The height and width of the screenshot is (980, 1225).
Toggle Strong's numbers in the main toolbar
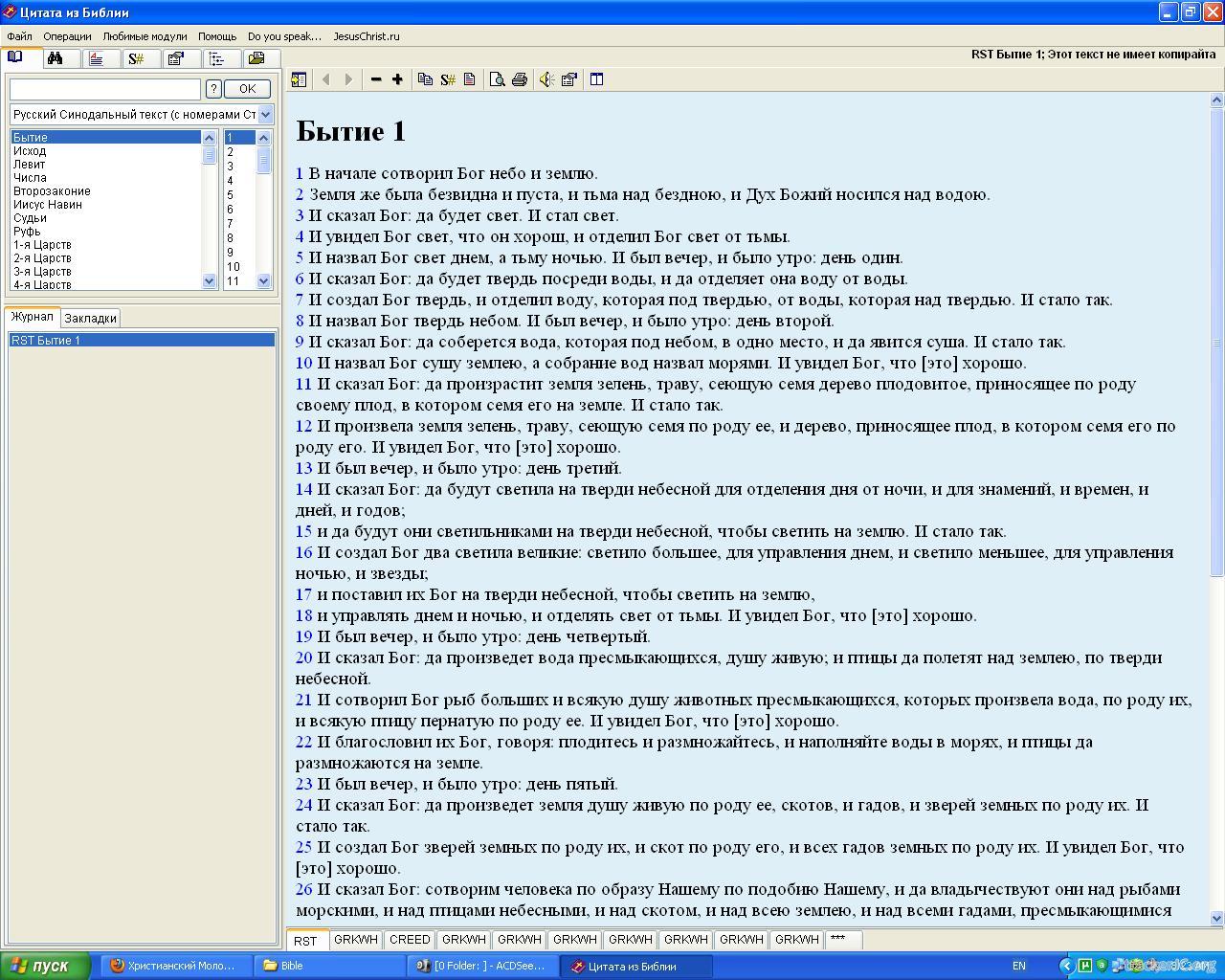click(x=447, y=79)
